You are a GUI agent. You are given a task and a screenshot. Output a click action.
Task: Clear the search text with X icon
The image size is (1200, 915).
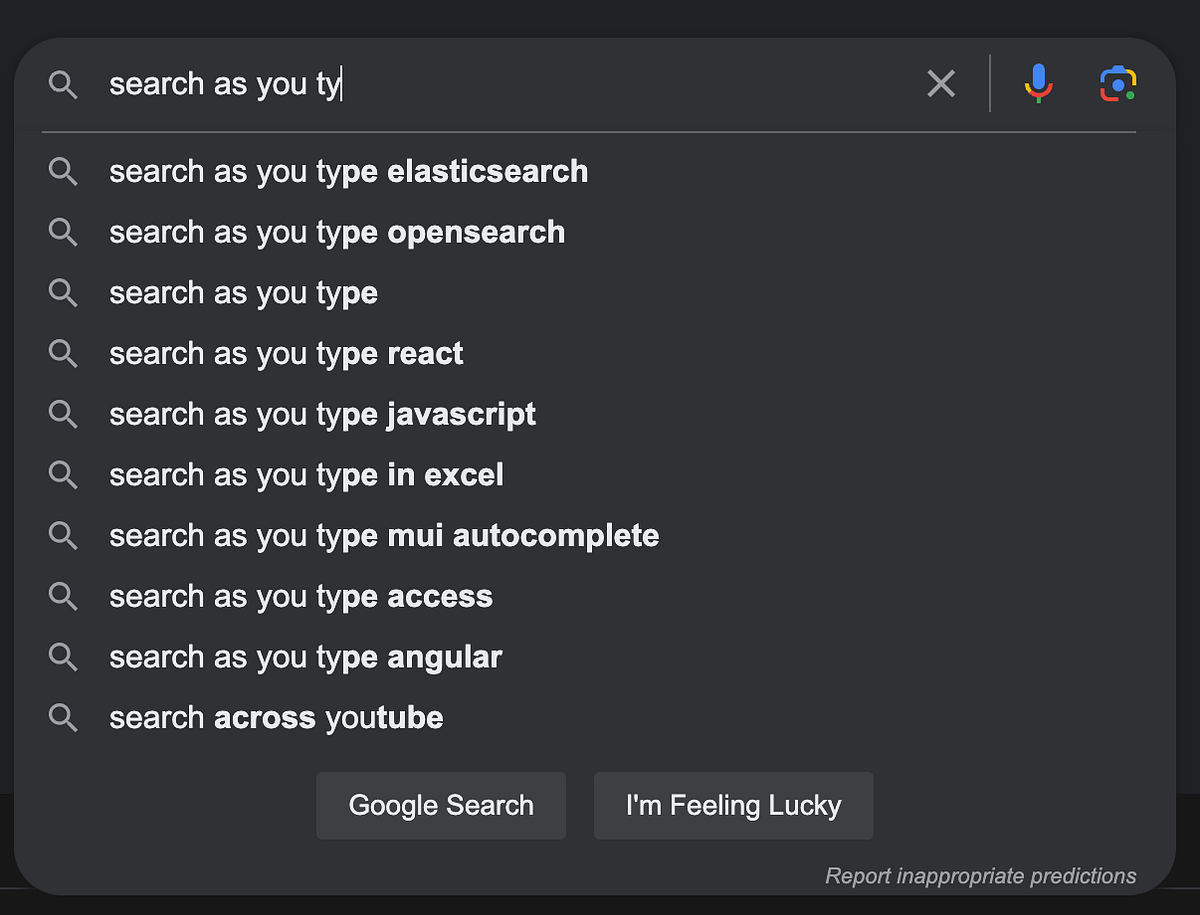[x=941, y=84]
